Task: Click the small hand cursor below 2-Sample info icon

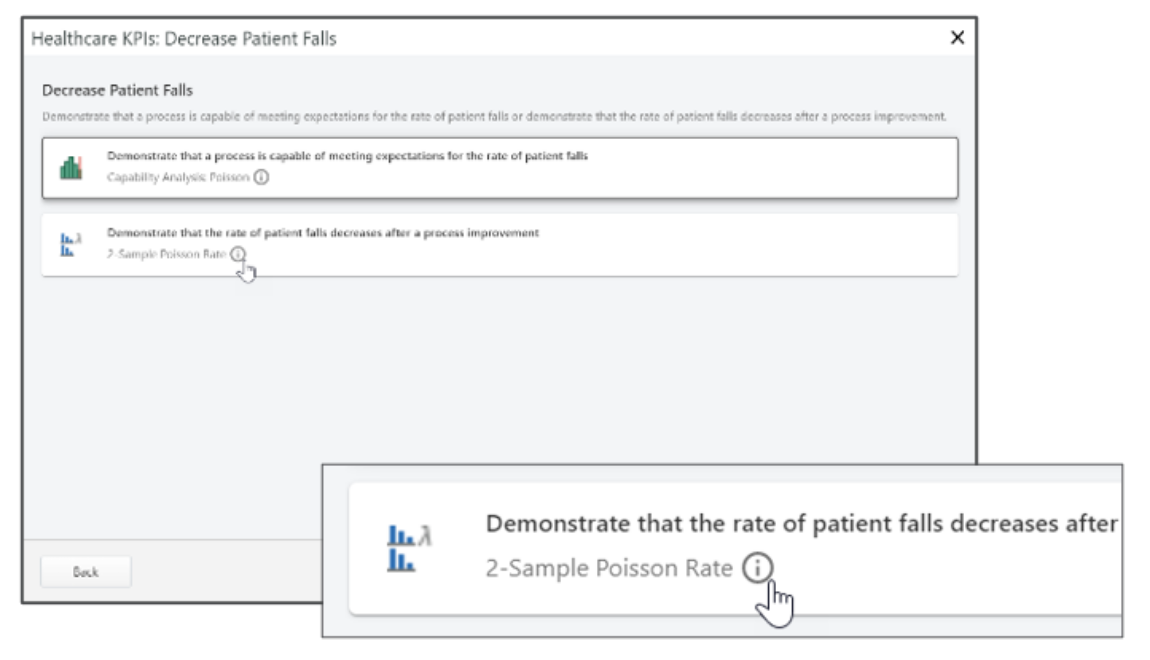Action: [247, 273]
